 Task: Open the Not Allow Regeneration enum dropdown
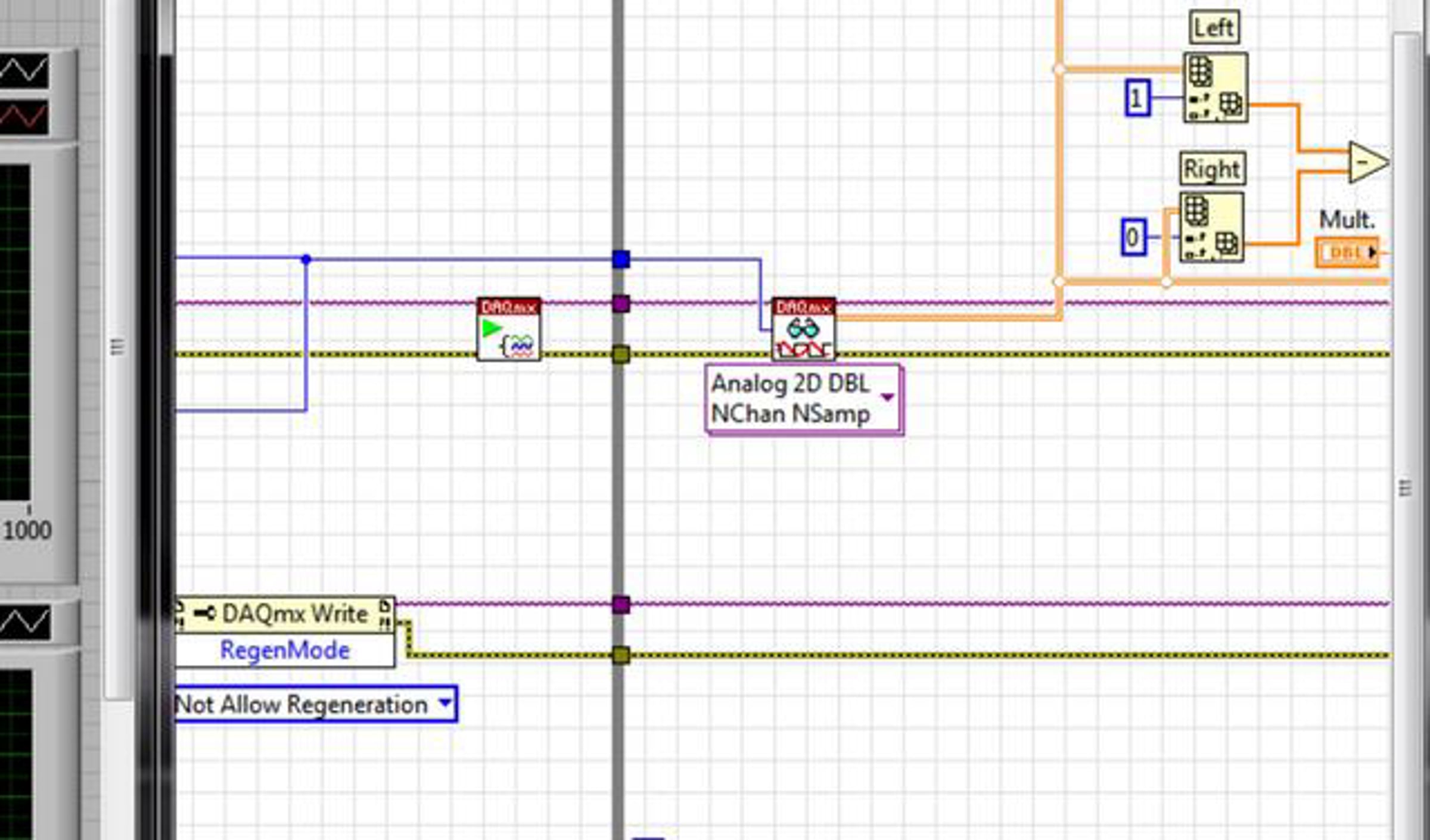tap(444, 703)
